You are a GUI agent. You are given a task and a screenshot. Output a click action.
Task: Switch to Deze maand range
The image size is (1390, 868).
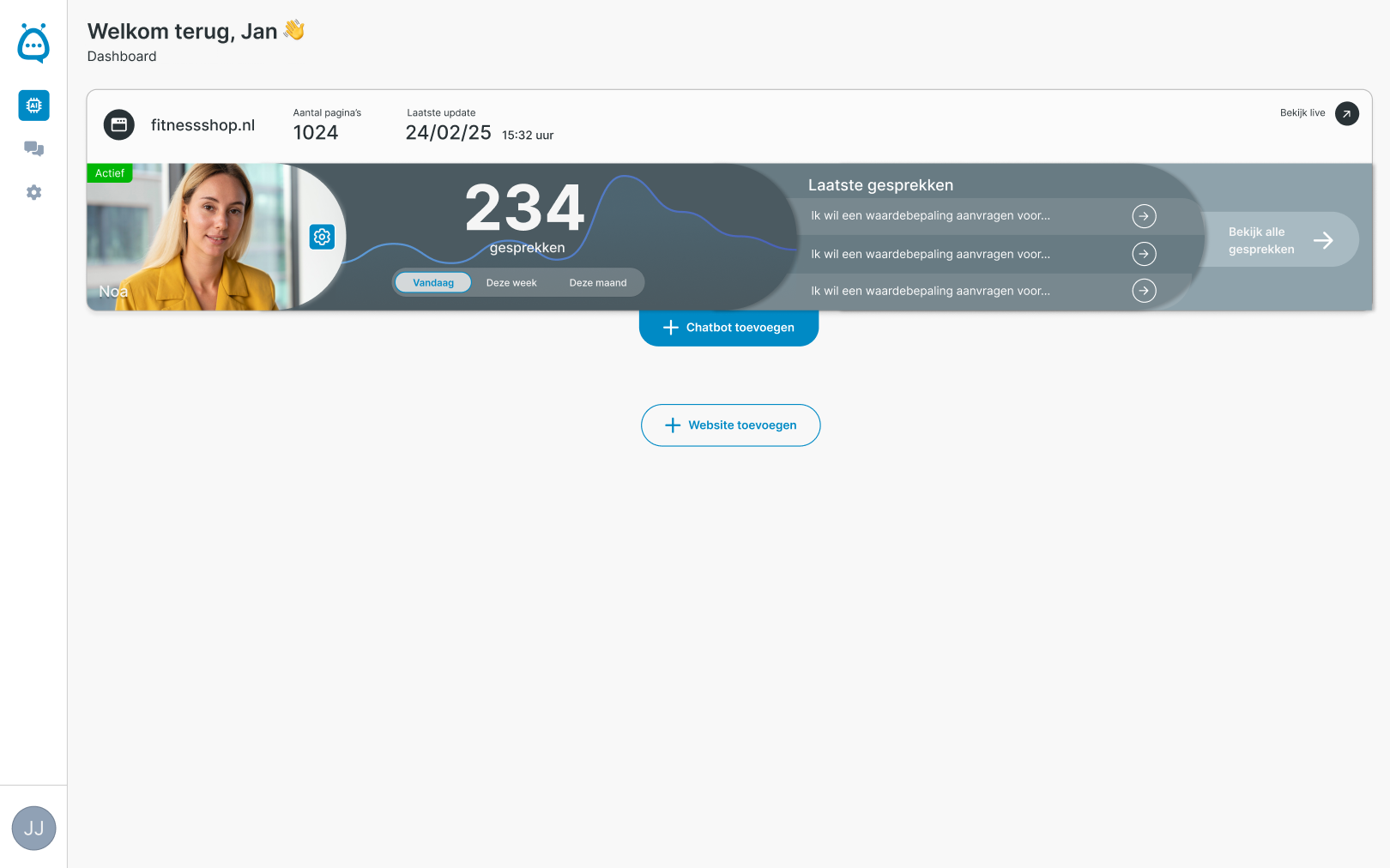tap(598, 282)
